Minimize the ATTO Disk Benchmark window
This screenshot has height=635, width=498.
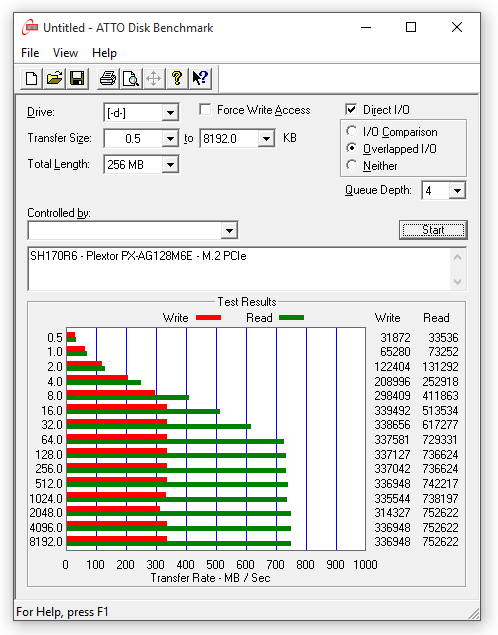366,28
